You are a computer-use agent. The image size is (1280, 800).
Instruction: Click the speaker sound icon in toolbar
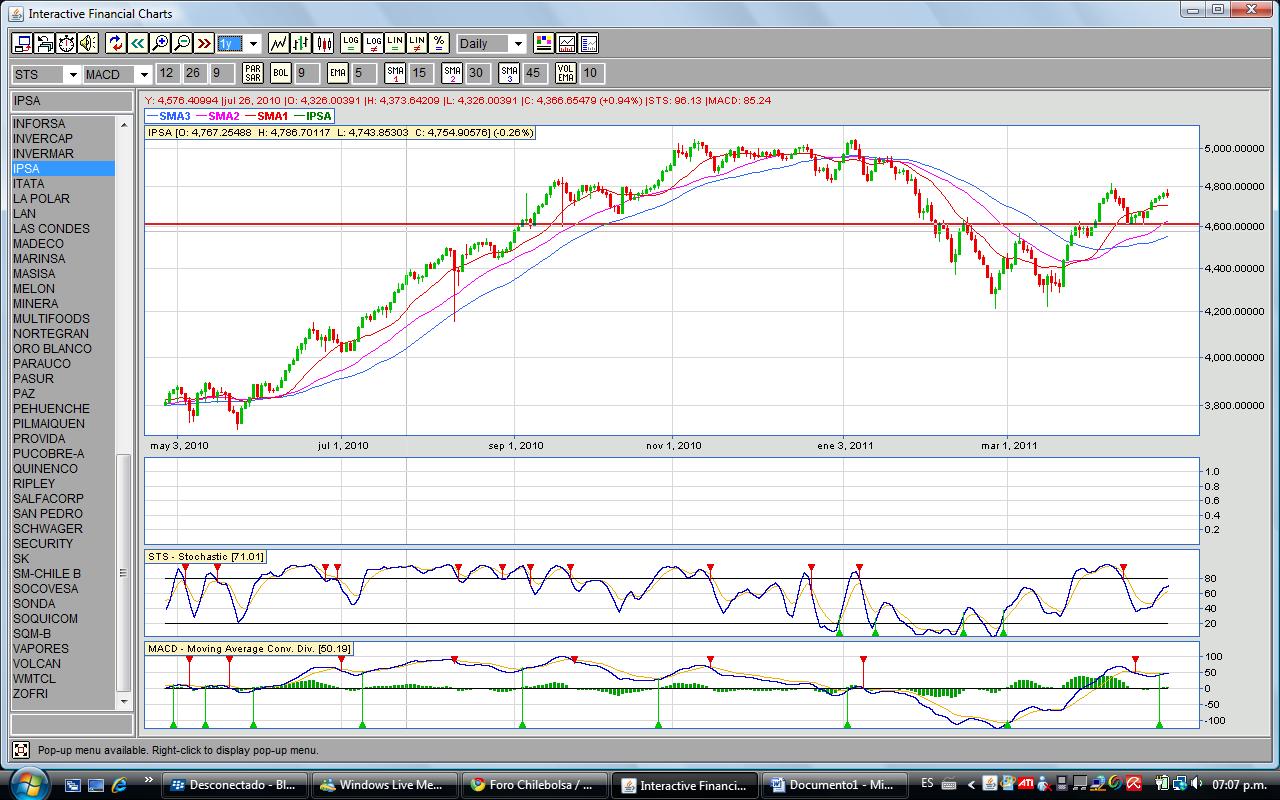[88, 43]
